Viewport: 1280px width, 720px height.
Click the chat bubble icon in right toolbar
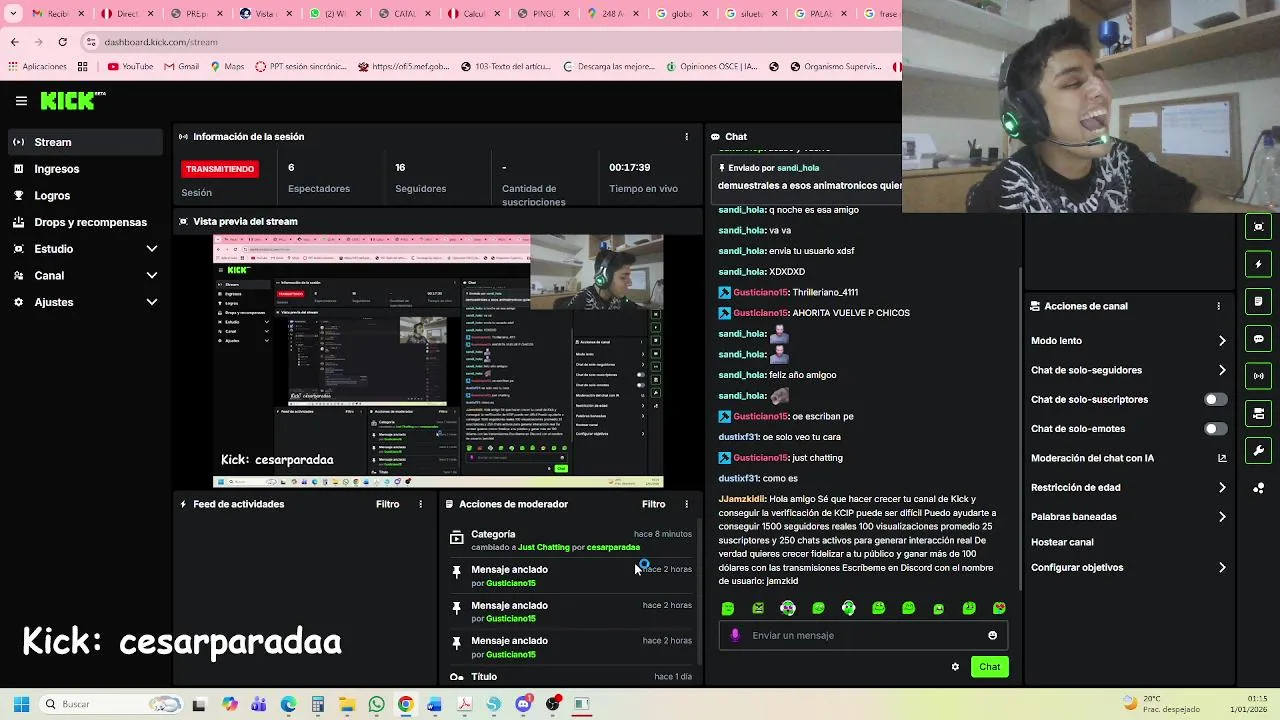[1259, 339]
